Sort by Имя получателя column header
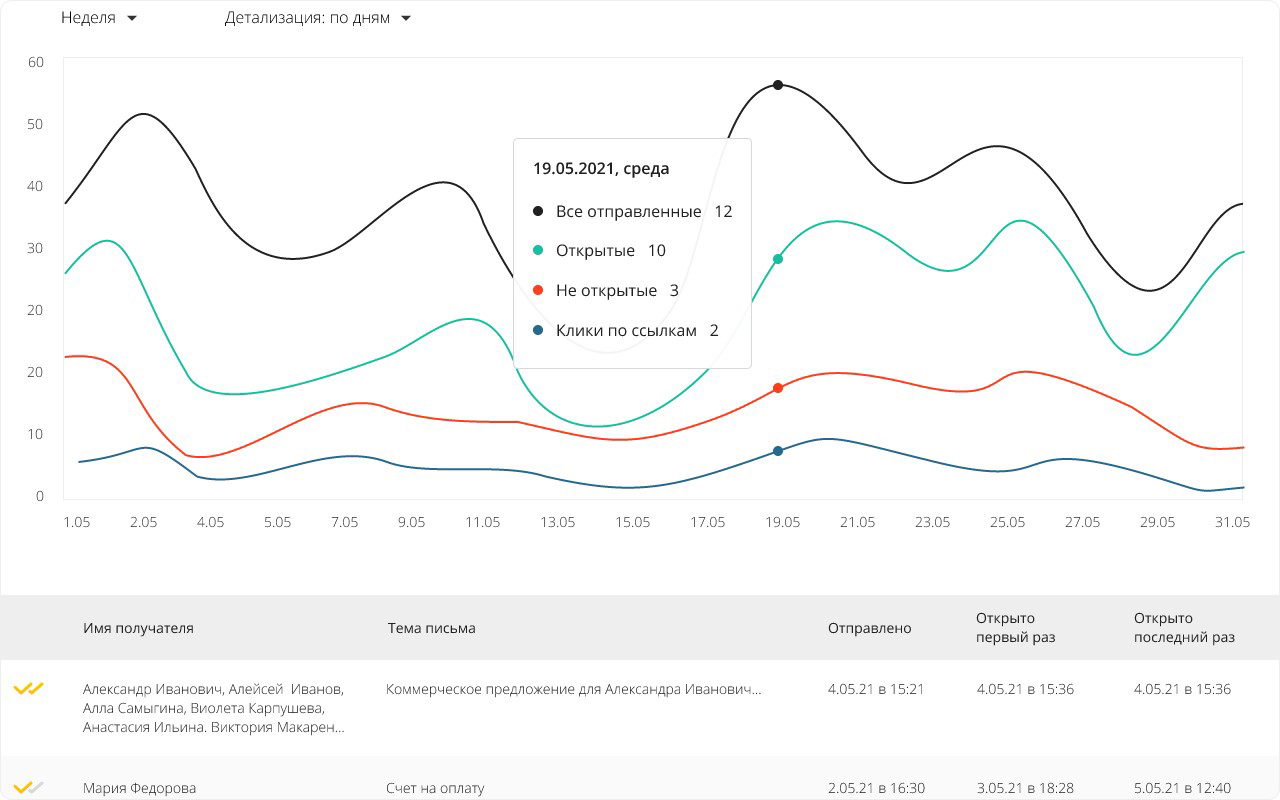The height and width of the screenshot is (800, 1280). pos(138,628)
